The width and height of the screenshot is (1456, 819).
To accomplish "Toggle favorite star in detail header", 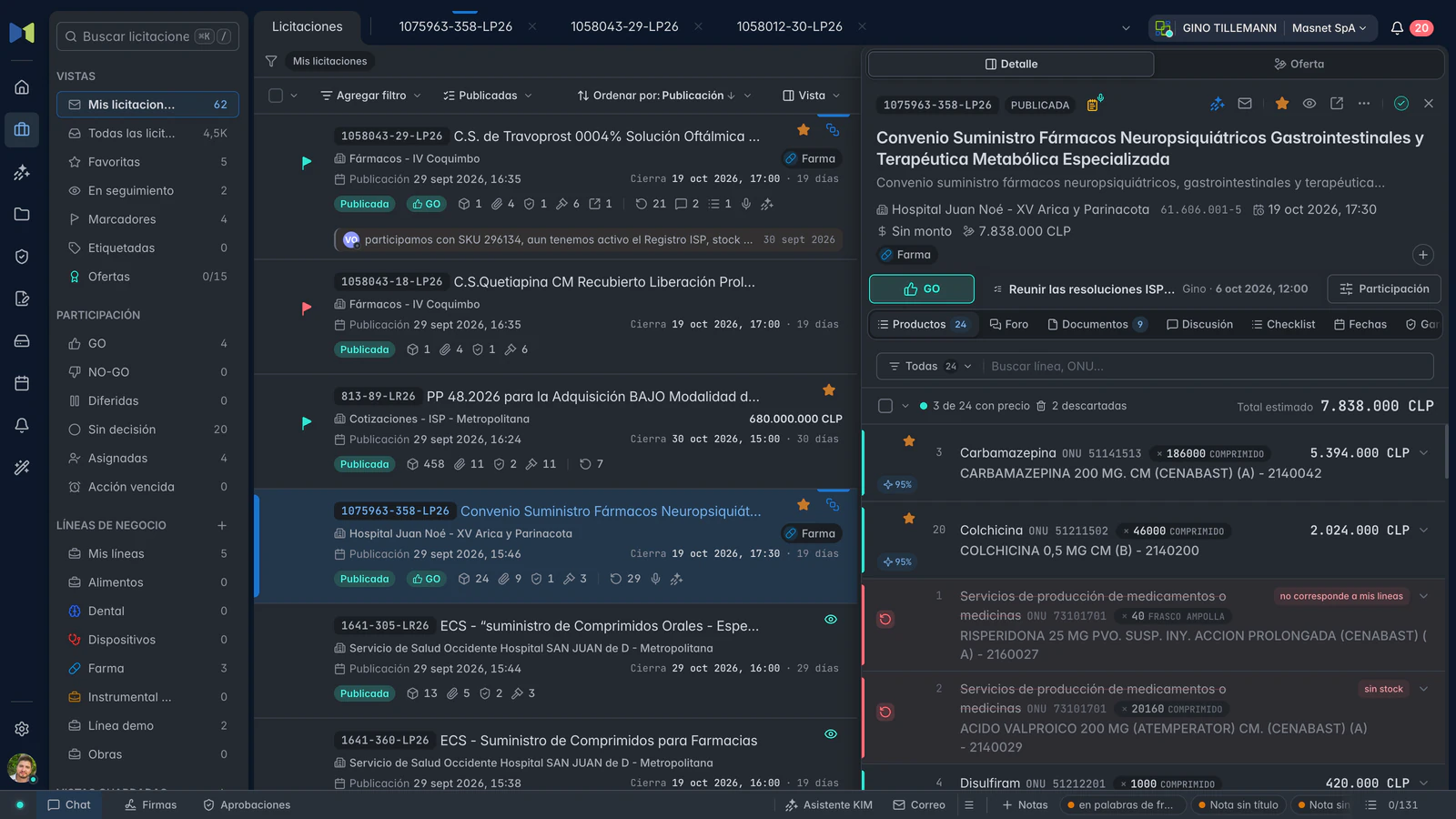I will point(1282,104).
